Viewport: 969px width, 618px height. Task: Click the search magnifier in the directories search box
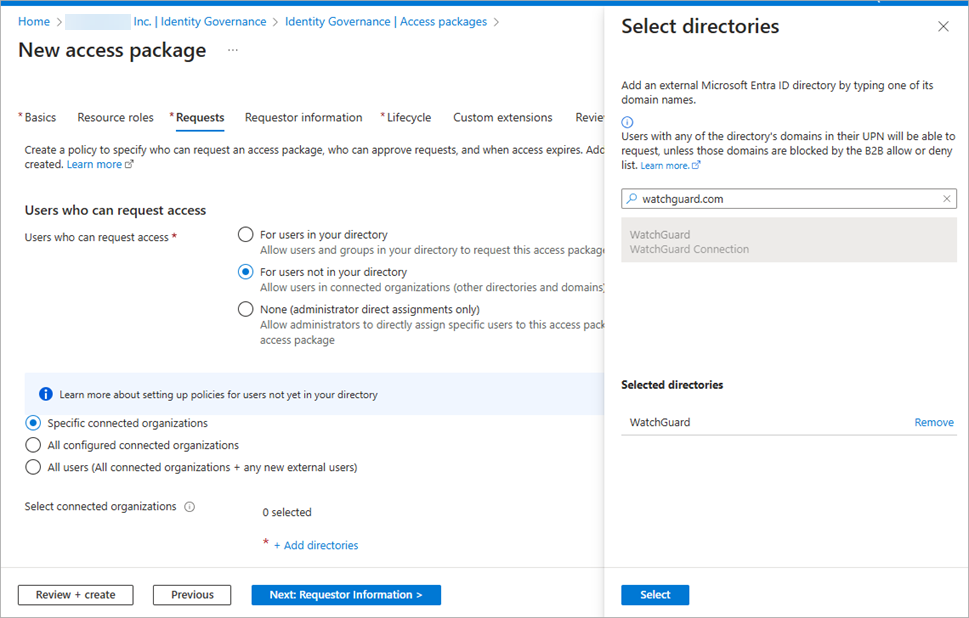point(633,199)
